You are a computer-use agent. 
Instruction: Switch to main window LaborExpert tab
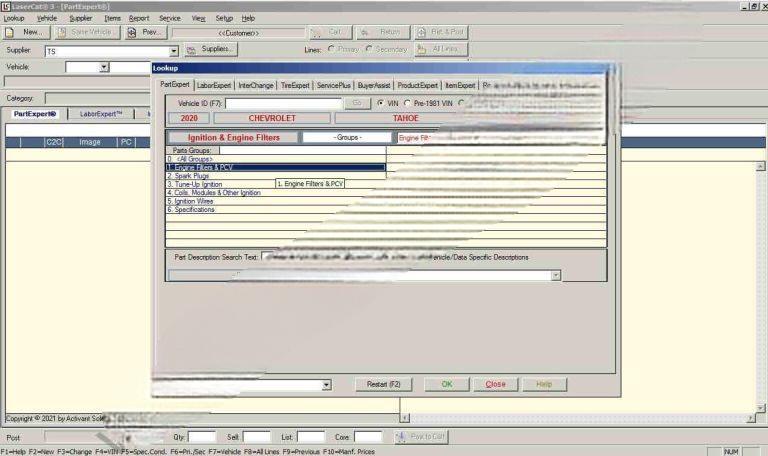[101, 114]
